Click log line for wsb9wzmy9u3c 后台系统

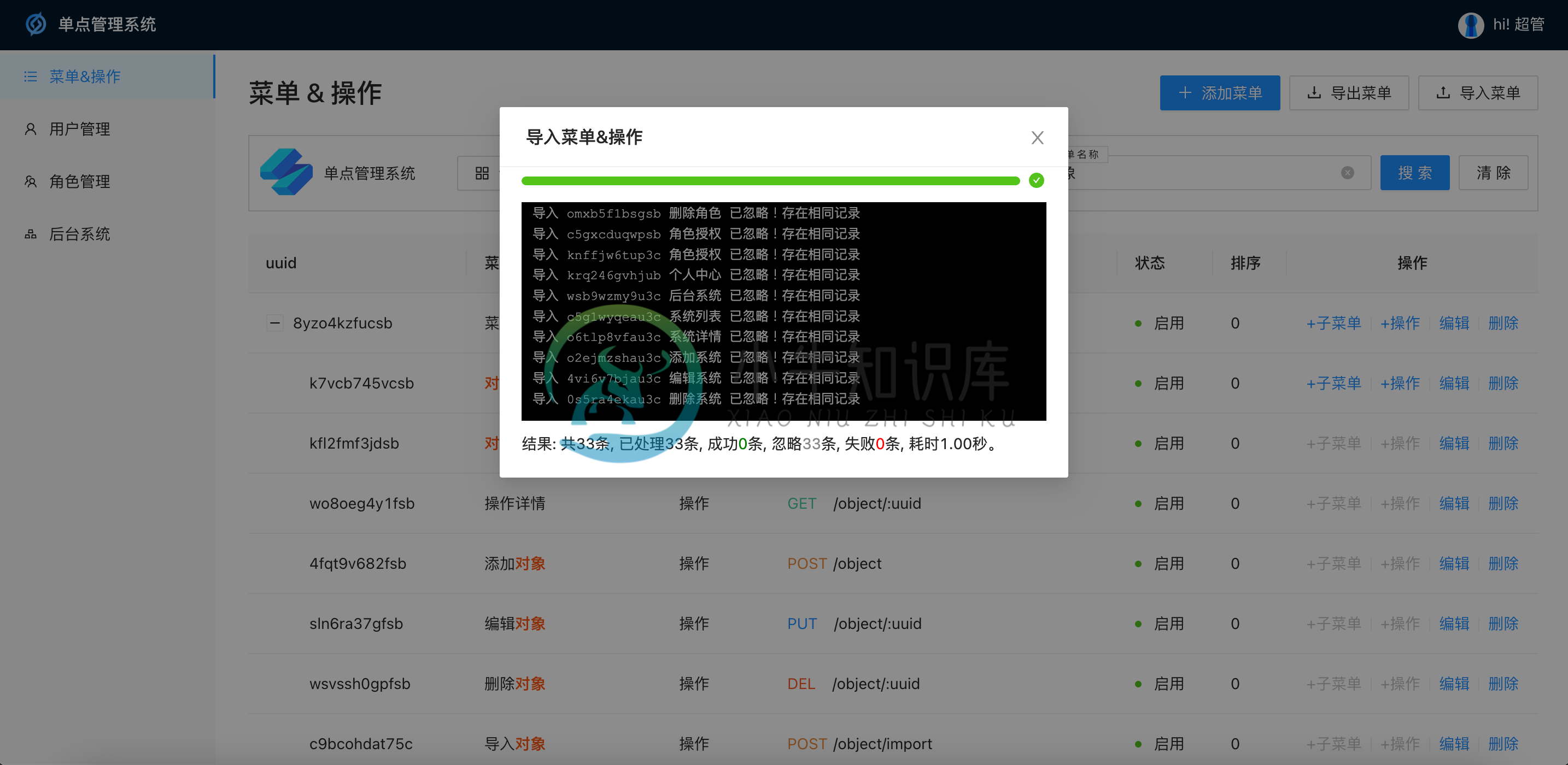pos(696,296)
